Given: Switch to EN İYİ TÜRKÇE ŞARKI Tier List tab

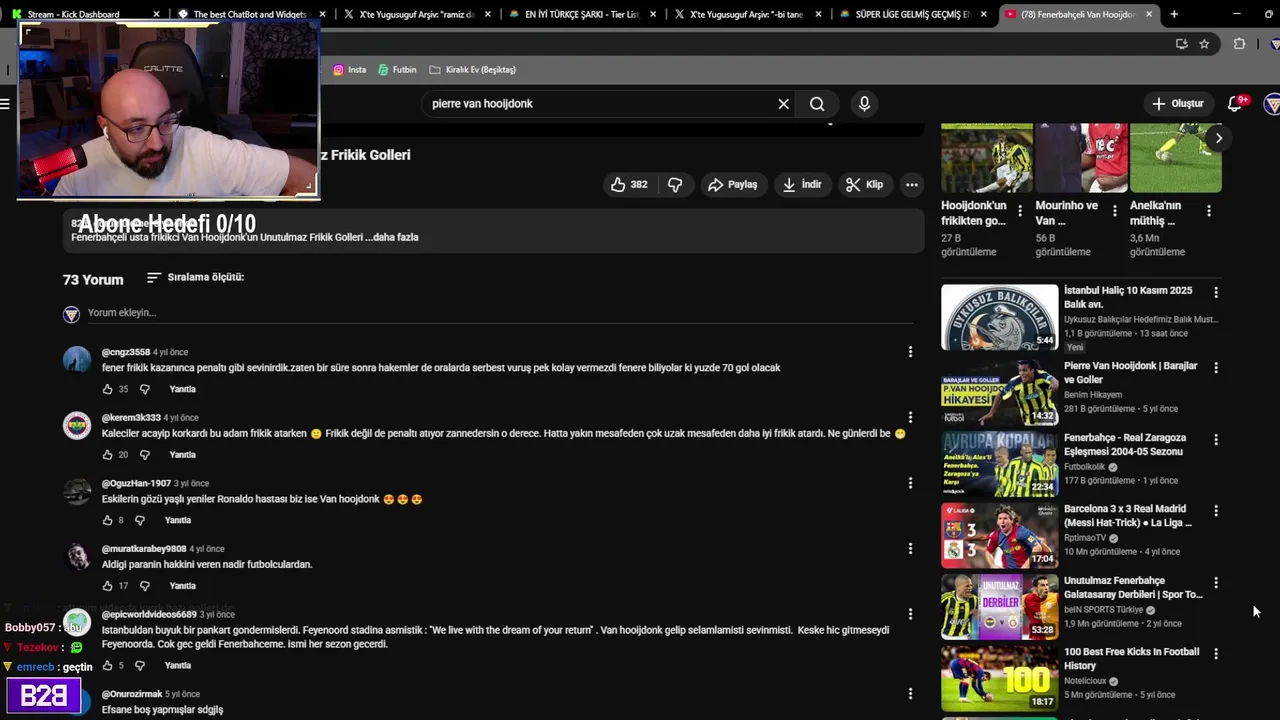Looking at the screenshot, I should tap(580, 14).
